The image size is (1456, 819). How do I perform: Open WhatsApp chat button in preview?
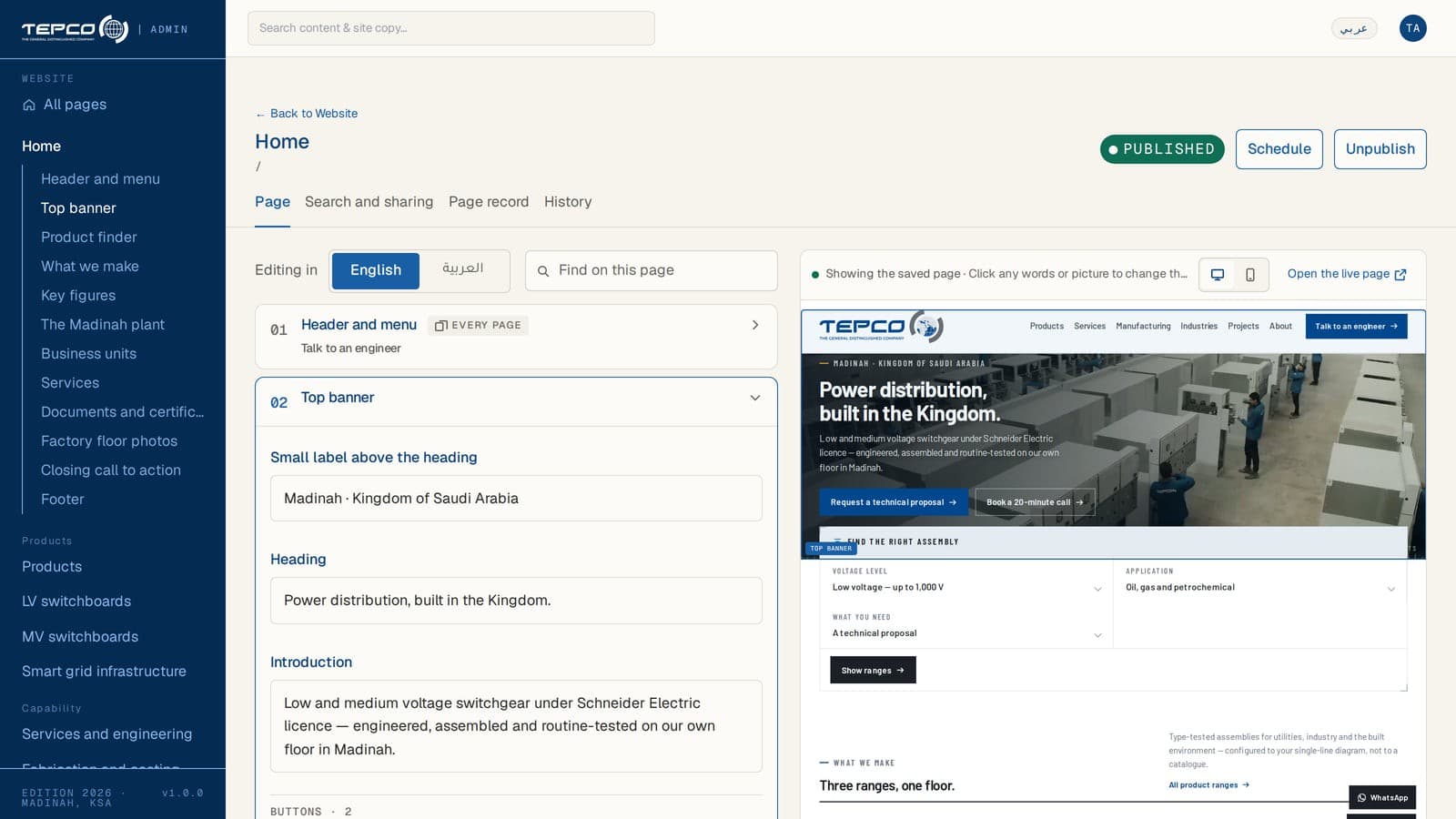(1382, 797)
